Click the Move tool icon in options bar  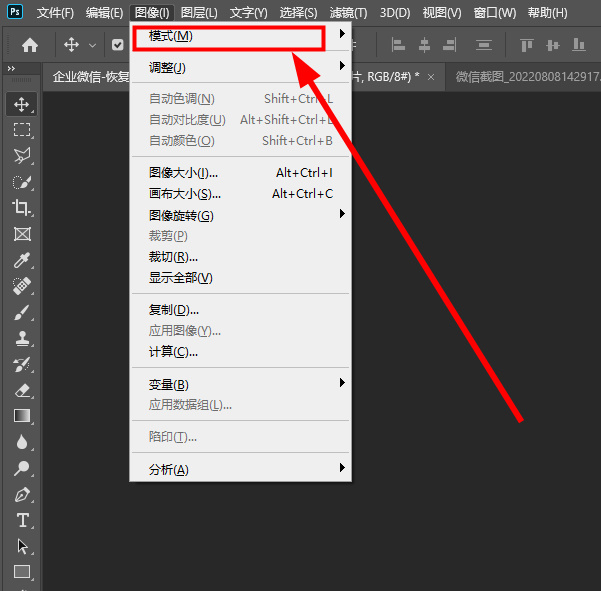(71, 45)
